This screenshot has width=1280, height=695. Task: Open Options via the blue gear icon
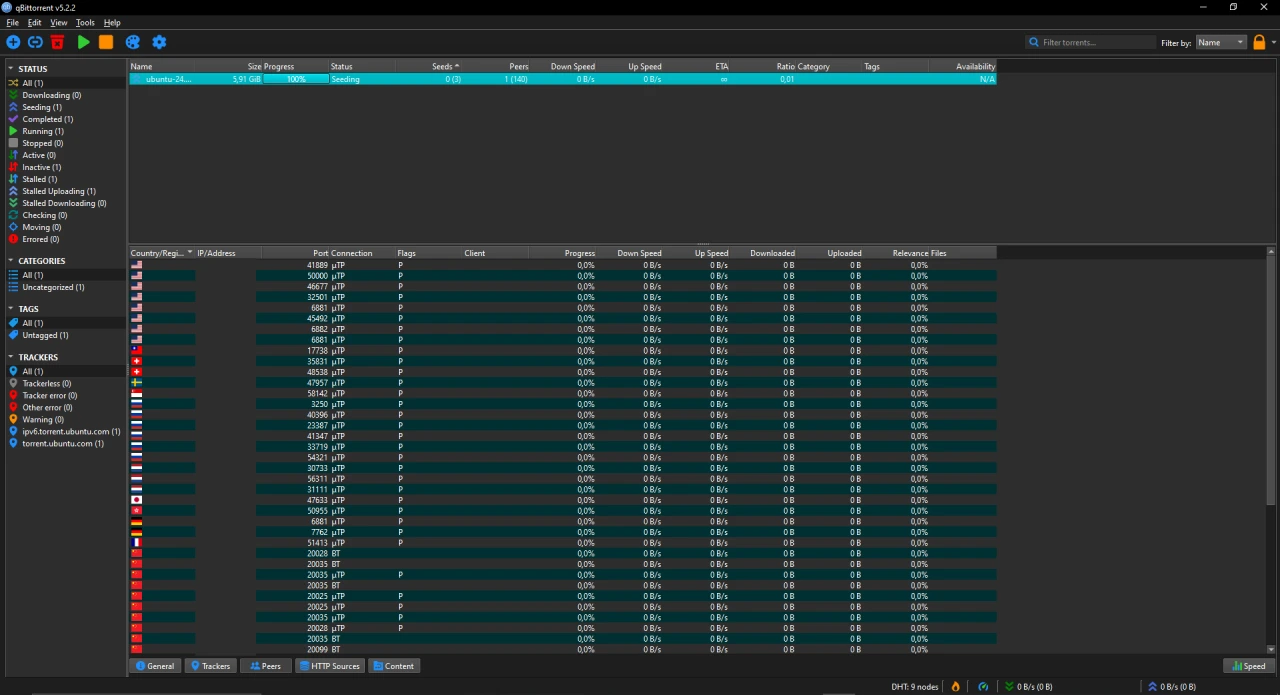point(159,42)
